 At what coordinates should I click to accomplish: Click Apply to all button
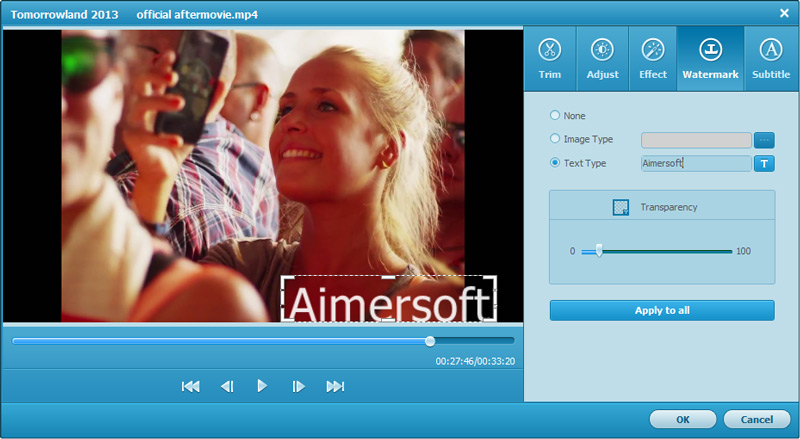pyautogui.click(x=662, y=310)
